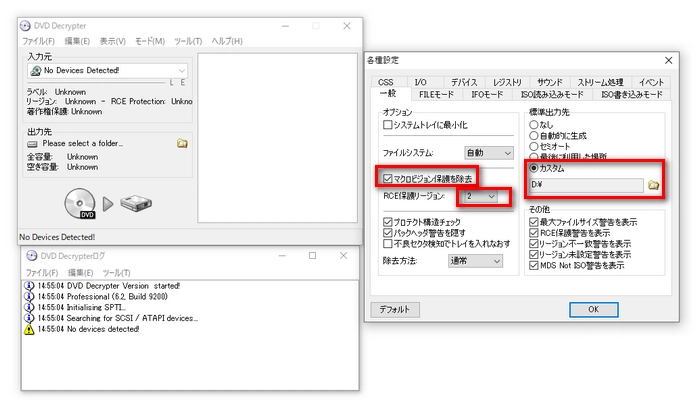This screenshot has height=411, width=700.
Task: Toggle MDS Not ISO警告を表示 checkbox
Action: pos(533,266)
